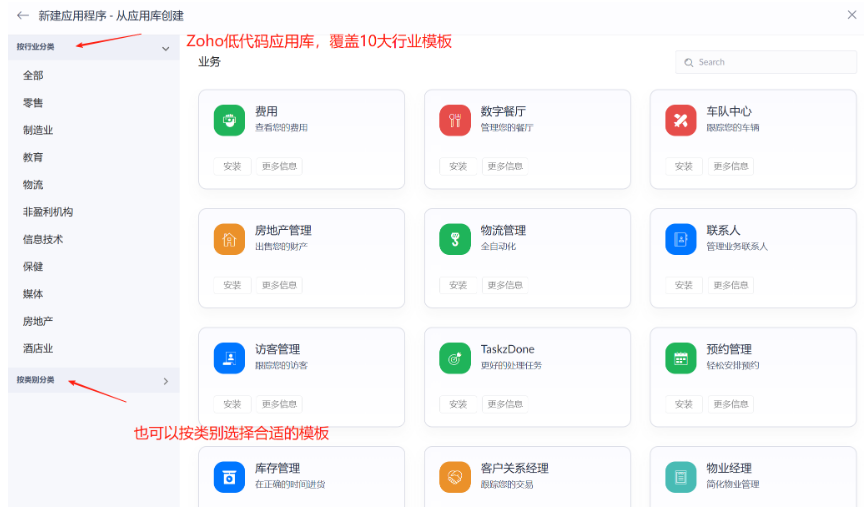Open 更多信息 for 访客管理

[279, 404]
